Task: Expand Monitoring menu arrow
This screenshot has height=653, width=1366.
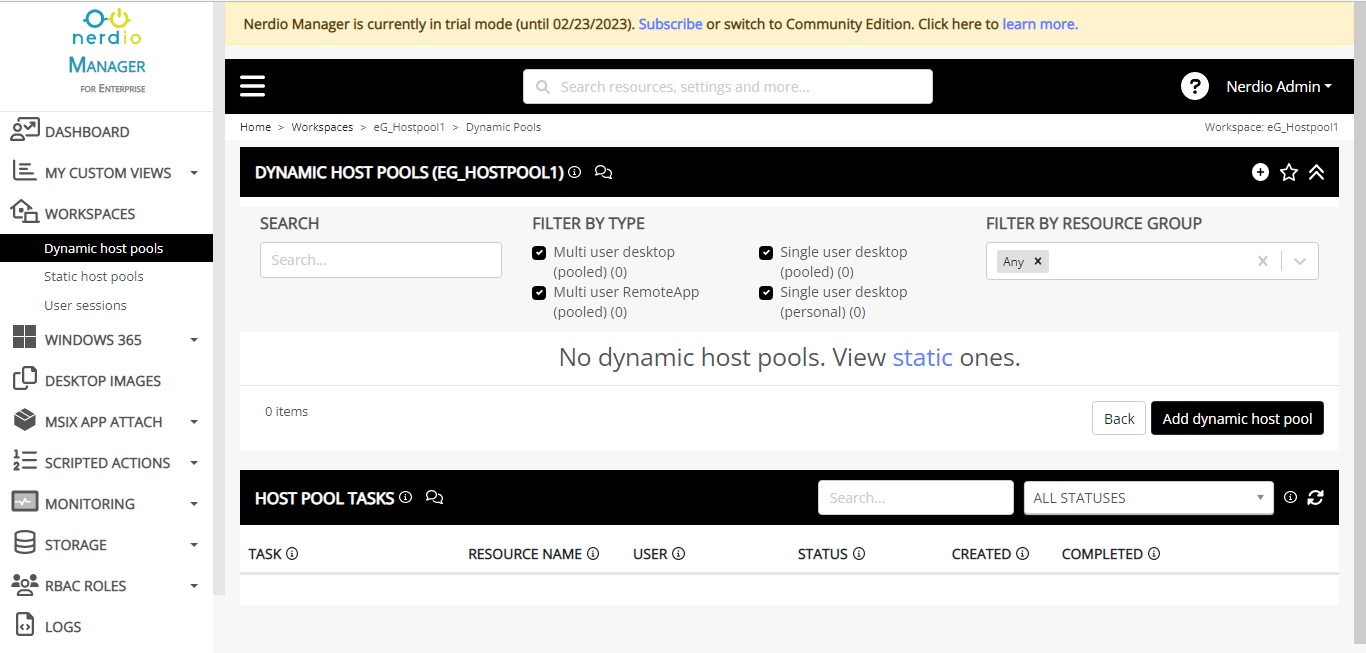Action: (194, 504)
